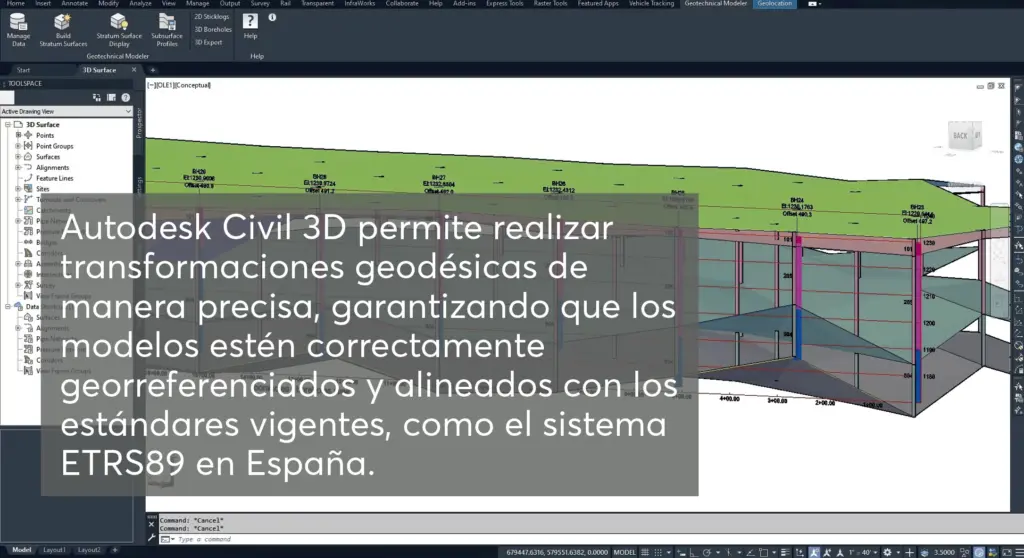Toggle grid display in status bar

[x=647, y=551]
